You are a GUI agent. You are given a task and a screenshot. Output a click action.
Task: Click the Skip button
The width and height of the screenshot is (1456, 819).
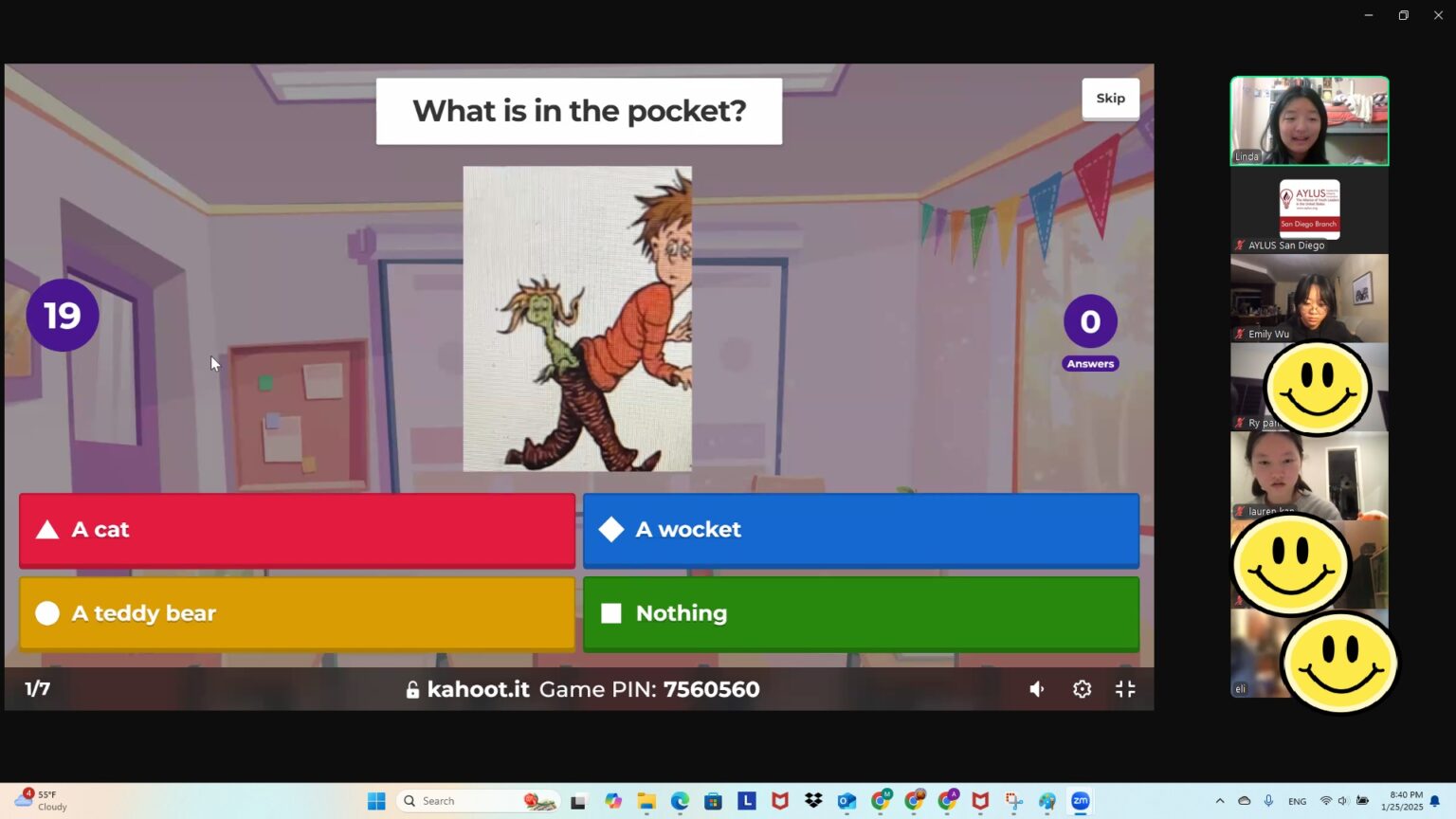pos(1110,99)
